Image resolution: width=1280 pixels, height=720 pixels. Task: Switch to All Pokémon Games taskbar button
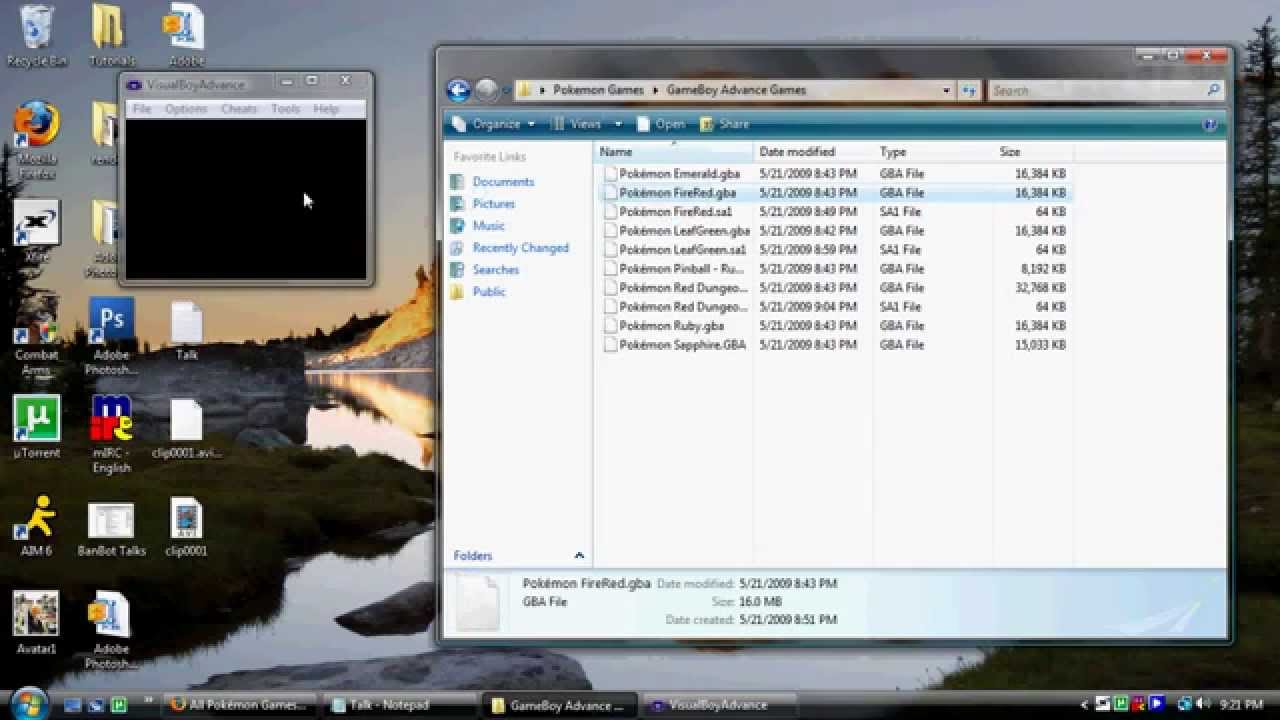[241, 705]
